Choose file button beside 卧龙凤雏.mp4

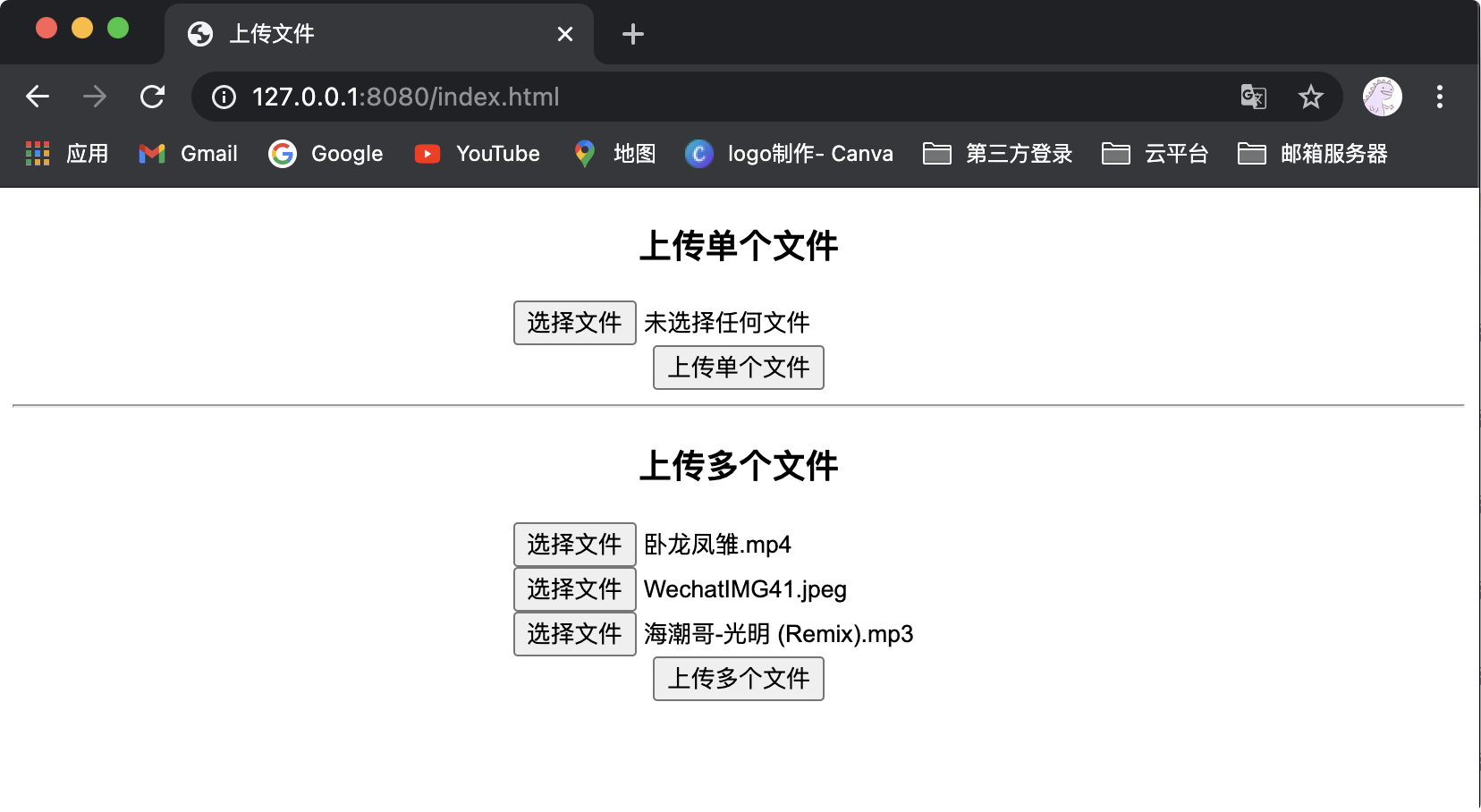(x=574, y=545)
